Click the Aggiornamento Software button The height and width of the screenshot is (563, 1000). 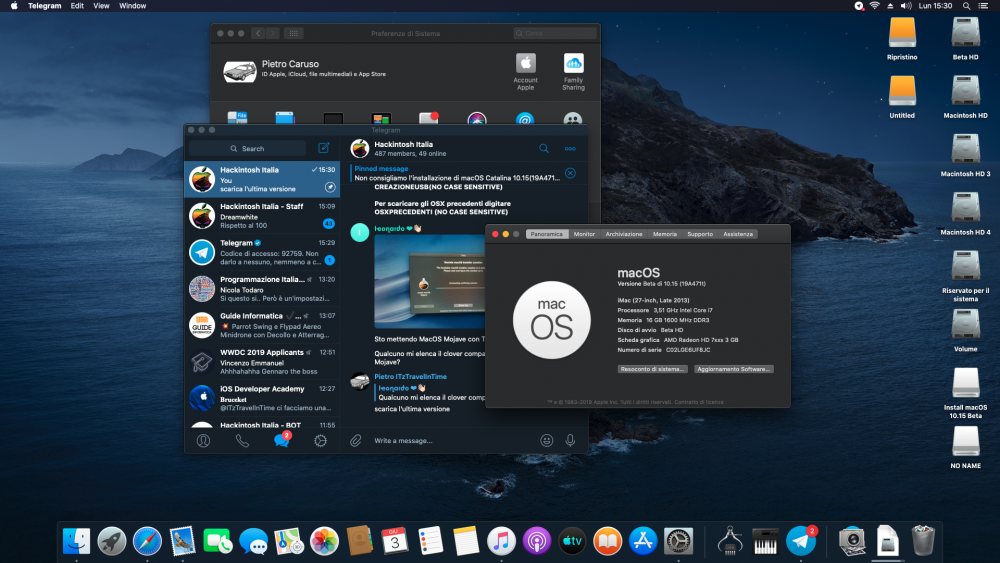pyautogui.click(x=733, y=369)
